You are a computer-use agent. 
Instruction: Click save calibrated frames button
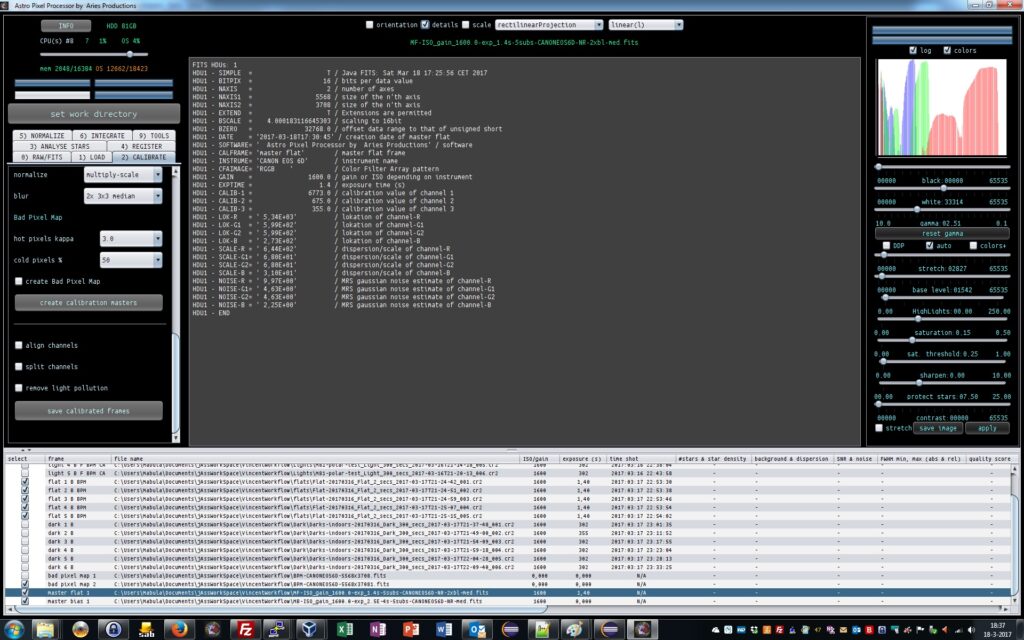88,411
